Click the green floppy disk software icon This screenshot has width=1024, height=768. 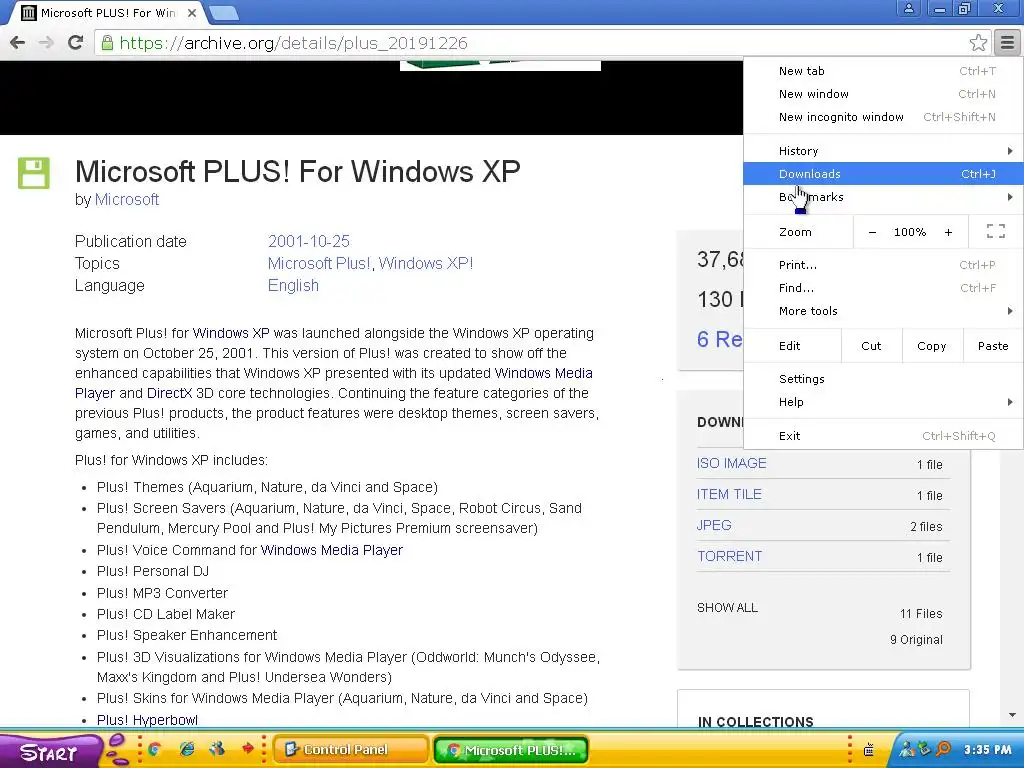tap(33, 173)
